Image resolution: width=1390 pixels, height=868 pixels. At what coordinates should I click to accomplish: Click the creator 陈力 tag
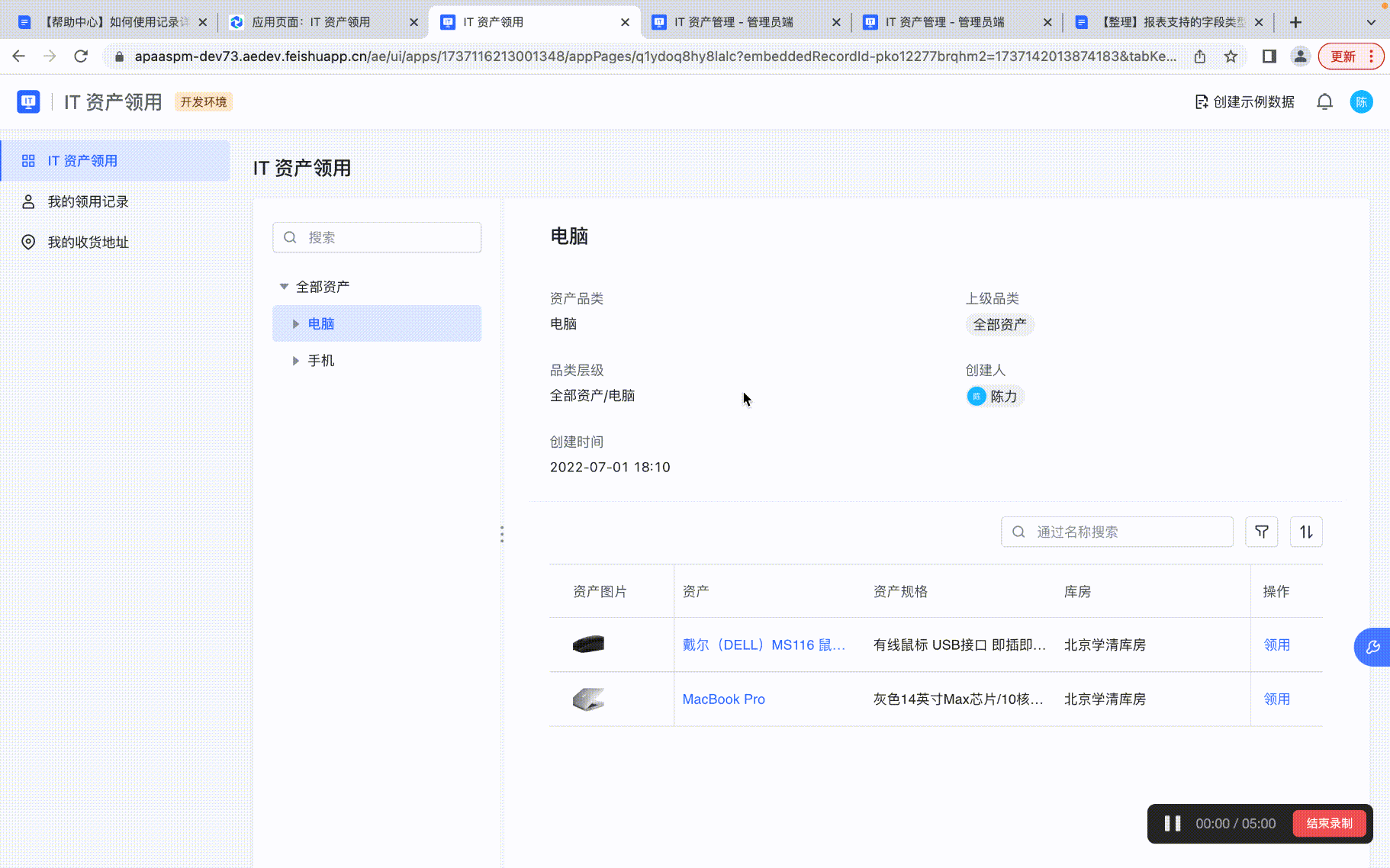click(x=994, y=396)
